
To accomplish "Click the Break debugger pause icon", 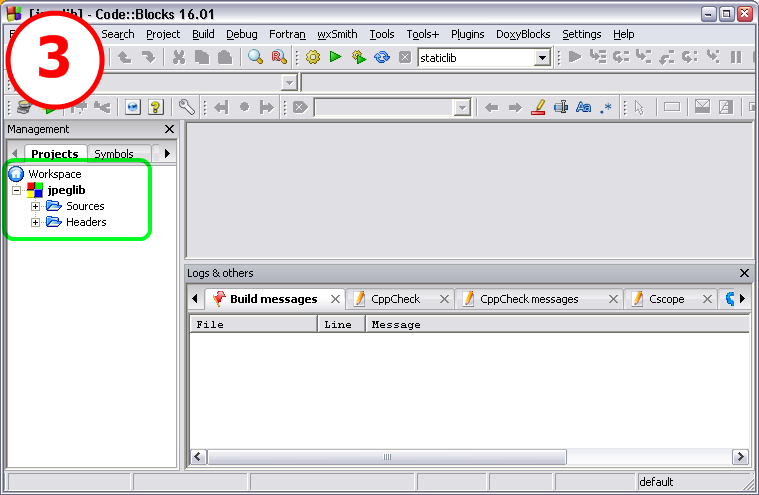I will coord(736,58).
